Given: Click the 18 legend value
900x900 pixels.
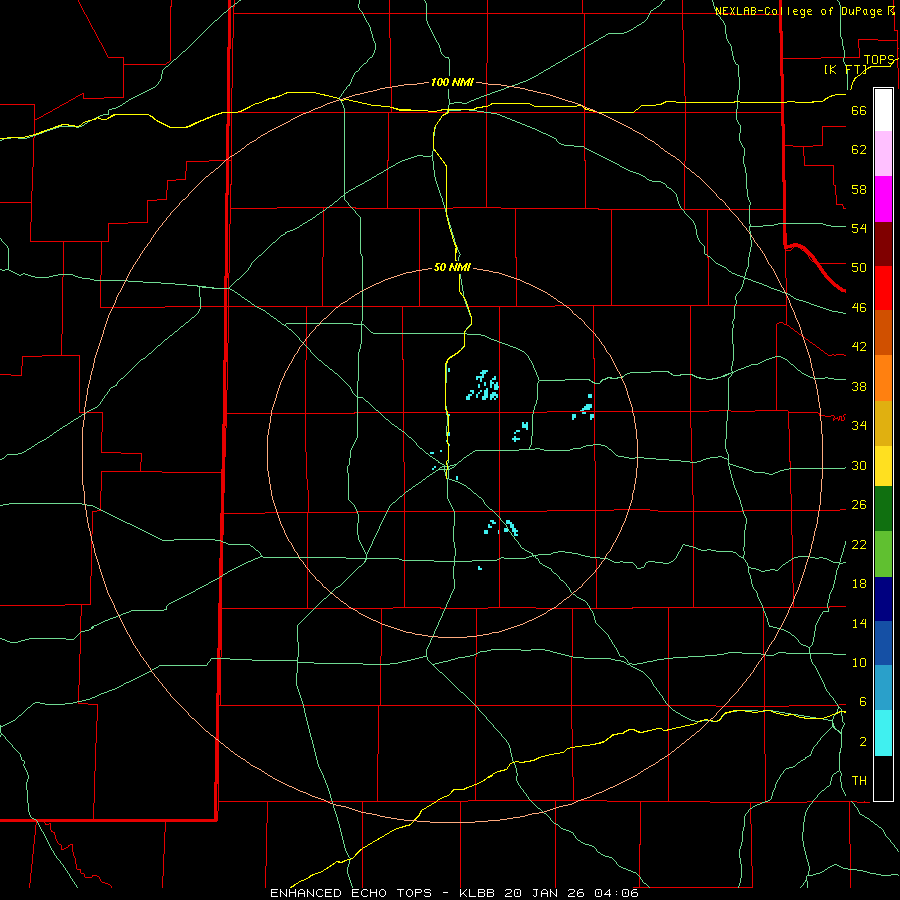Looking at the screenshot, I should (x=859, y=584).
